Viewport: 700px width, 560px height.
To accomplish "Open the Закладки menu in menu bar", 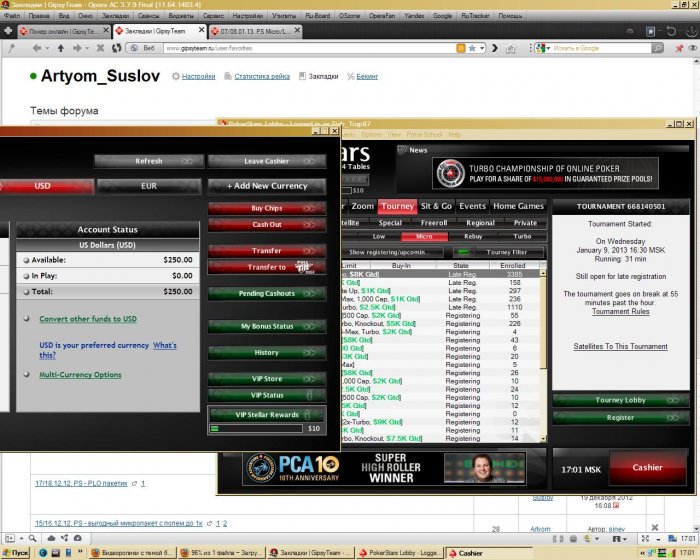I will (x=115, y=16).
